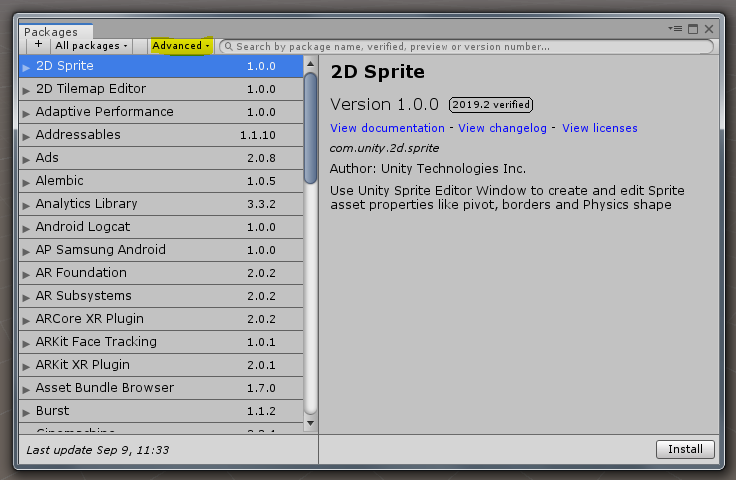Select the Burst package name
Image resolution: width=736 pixels, height=480 pixels.
pyautogui.click(x=53, y=411)
